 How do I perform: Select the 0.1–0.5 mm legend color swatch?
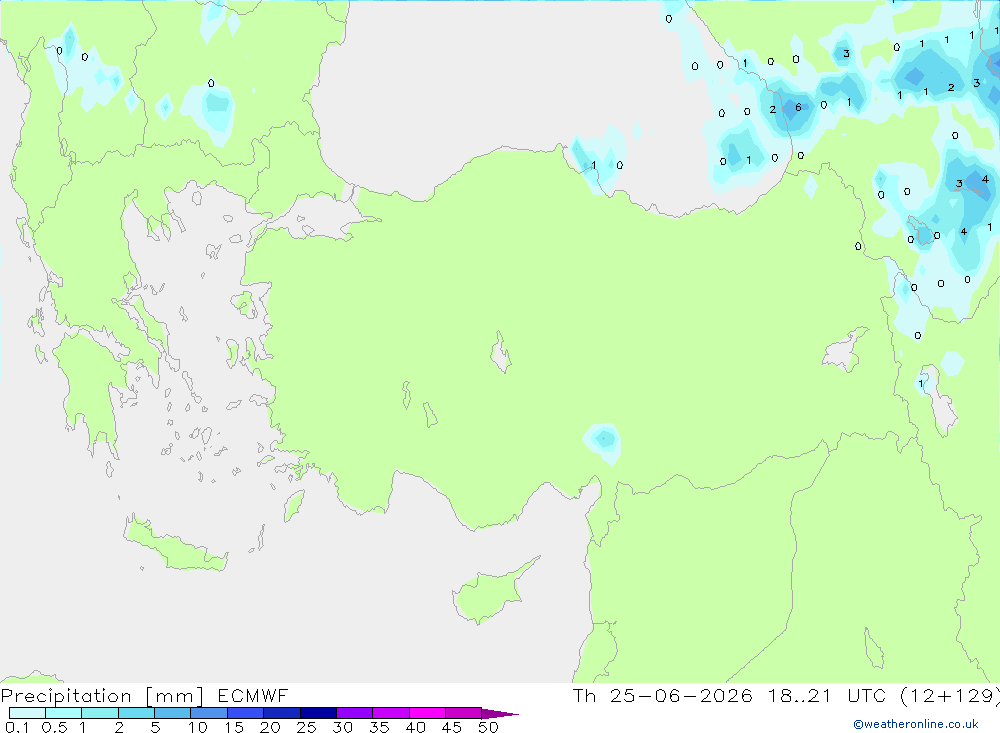point(27,713)
